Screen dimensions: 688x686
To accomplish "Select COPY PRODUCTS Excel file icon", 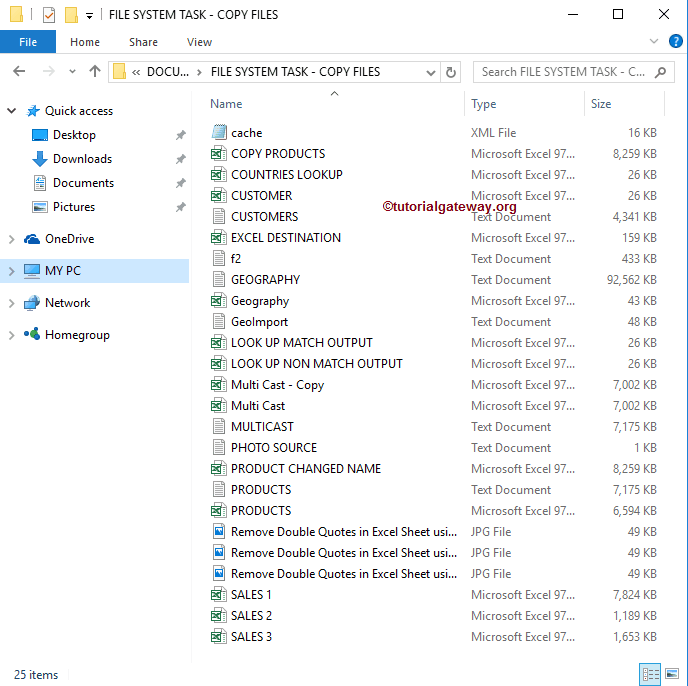I will click(x=219, y=154).
